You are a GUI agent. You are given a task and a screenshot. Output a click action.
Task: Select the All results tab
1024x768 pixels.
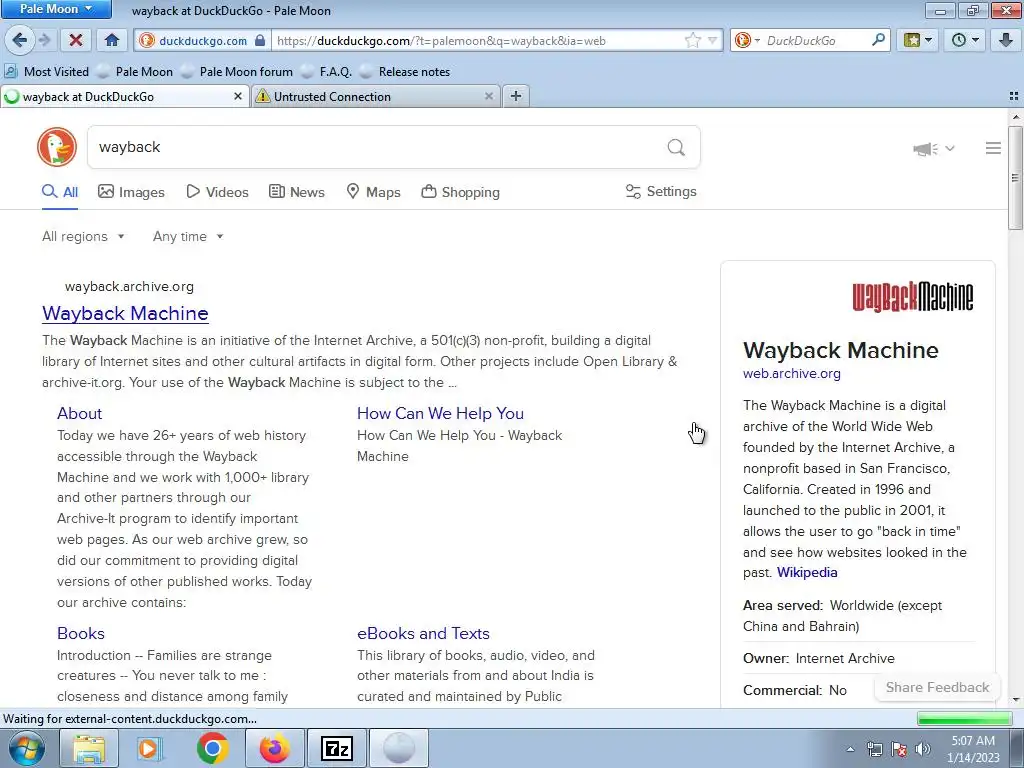tap(60, 192)
